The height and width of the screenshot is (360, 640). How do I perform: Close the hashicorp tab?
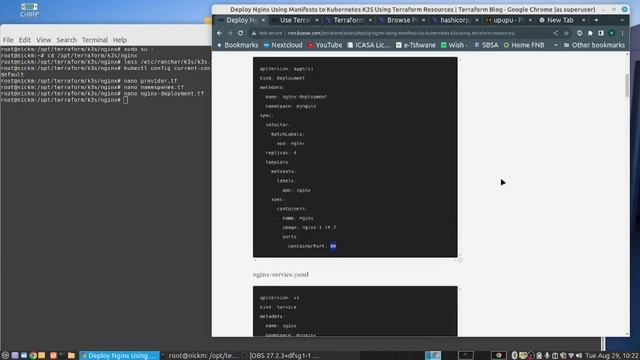(477, 20)
